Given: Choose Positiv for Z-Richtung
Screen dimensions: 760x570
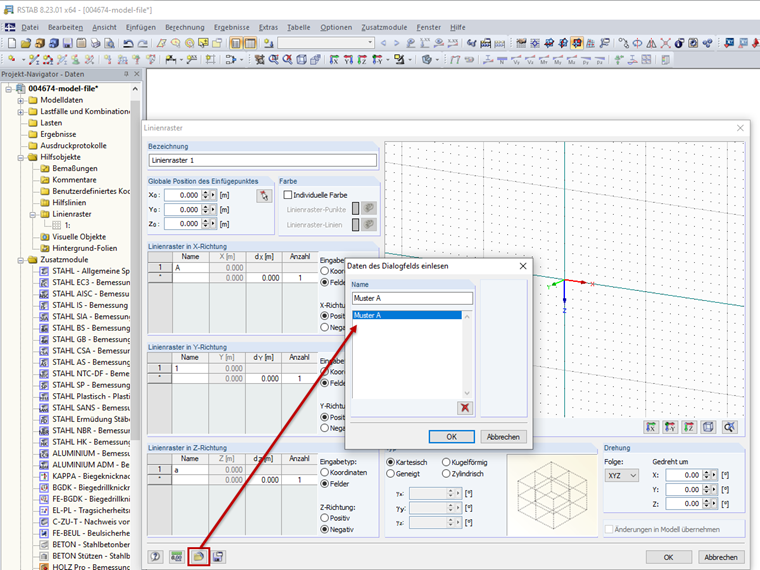Looking at the screenshot, I should [x=324, y=516].
